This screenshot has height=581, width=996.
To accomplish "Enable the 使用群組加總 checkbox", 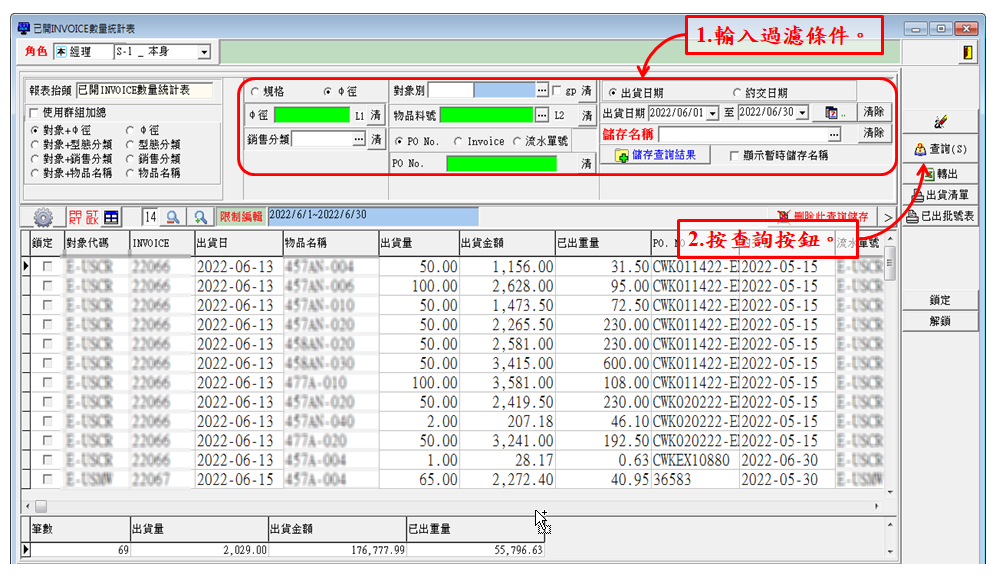I will [x=35, y=112].
